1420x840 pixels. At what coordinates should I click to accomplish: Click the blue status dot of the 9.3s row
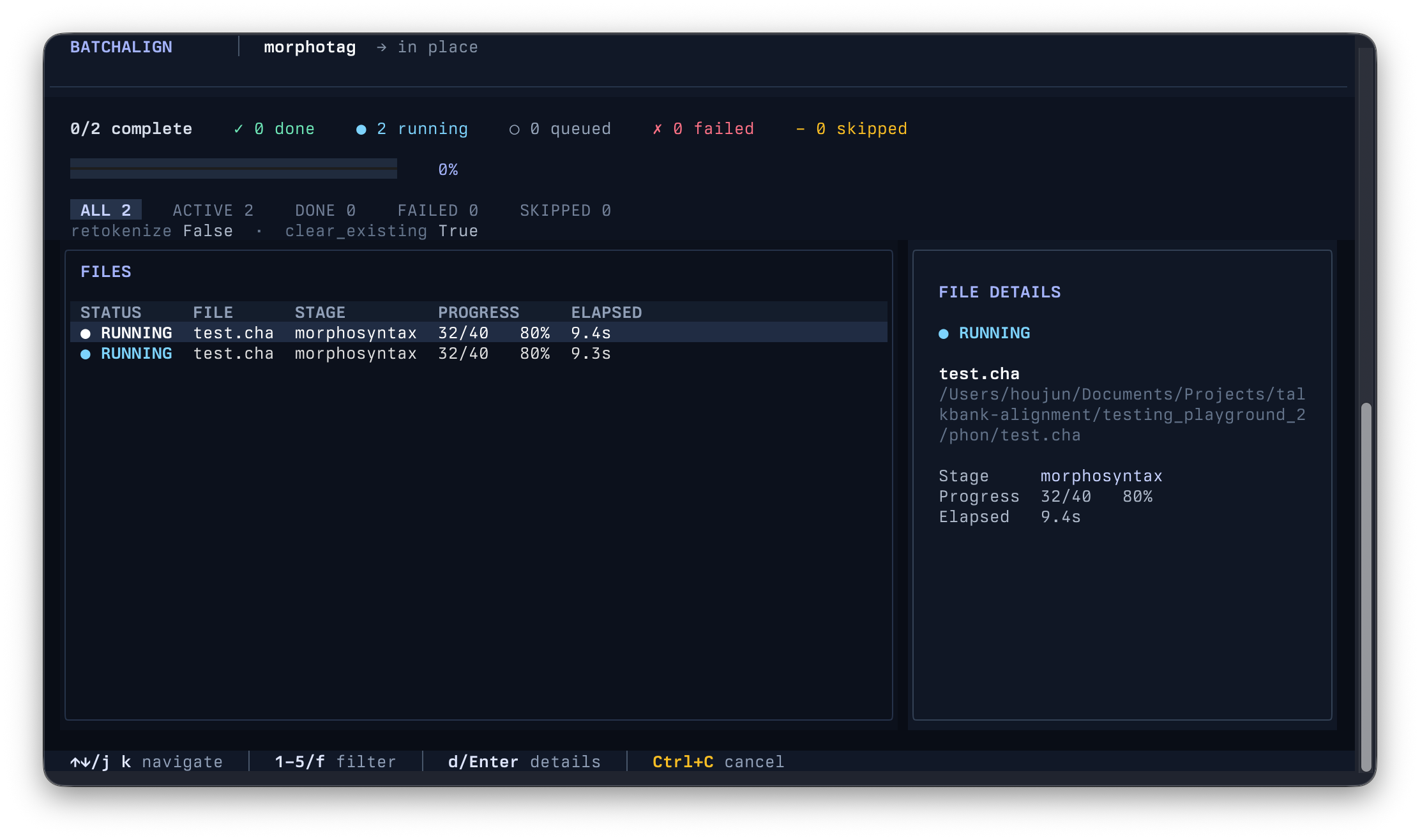[86, 354]
